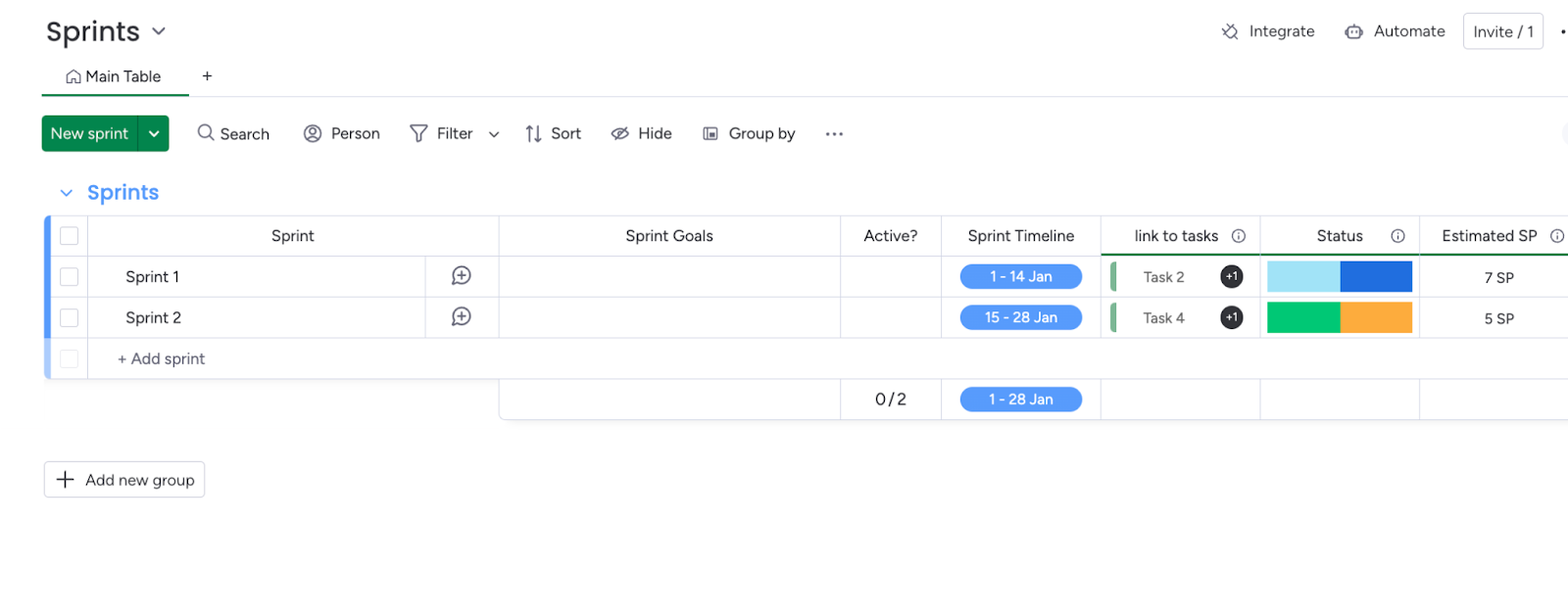Click the Hide columns eye icon
Image resolution: width=1568 pixels, height=616 pixels.
coord(620,133)
